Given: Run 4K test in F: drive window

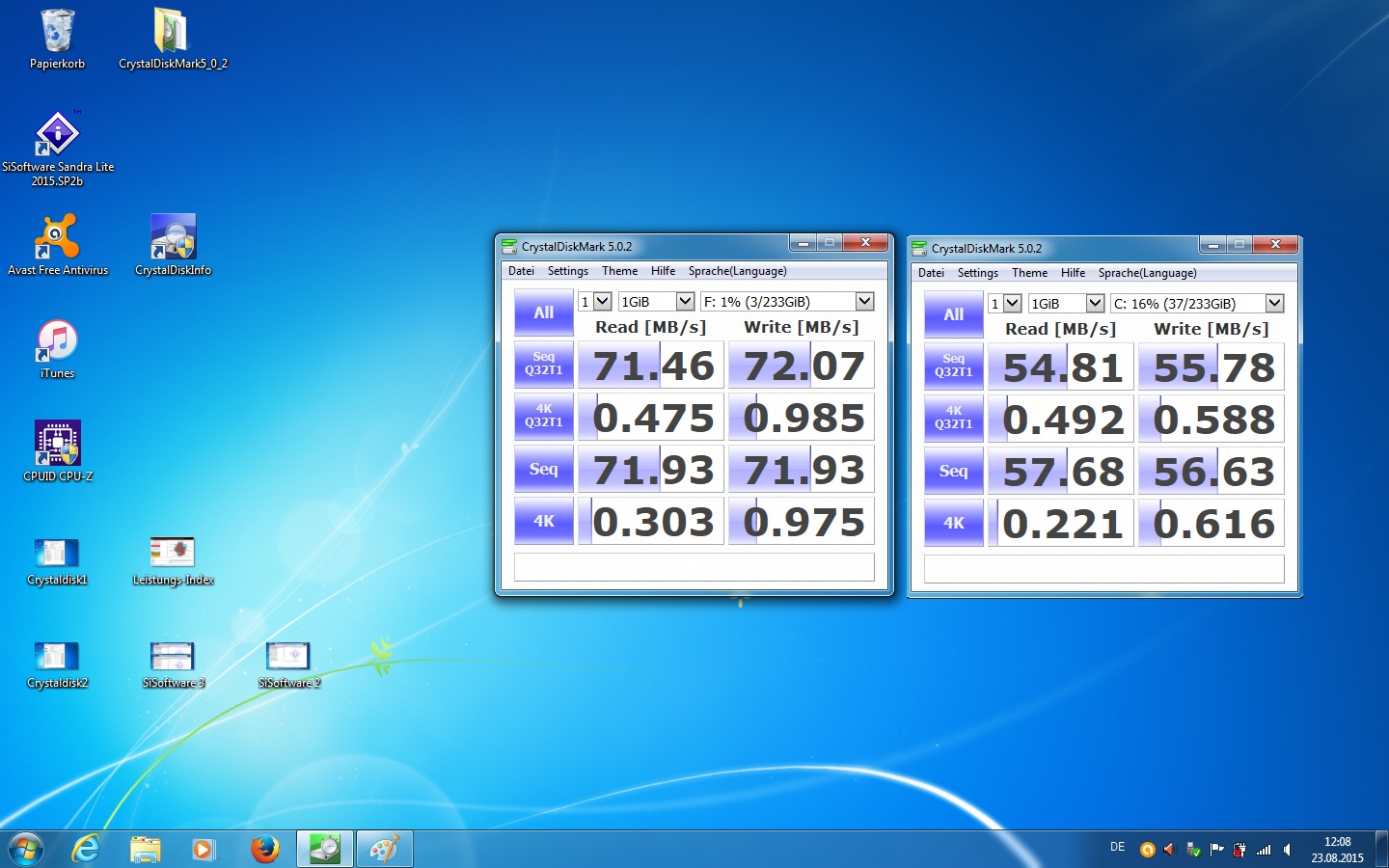Looking at the screenshot, I should [544, 521].
